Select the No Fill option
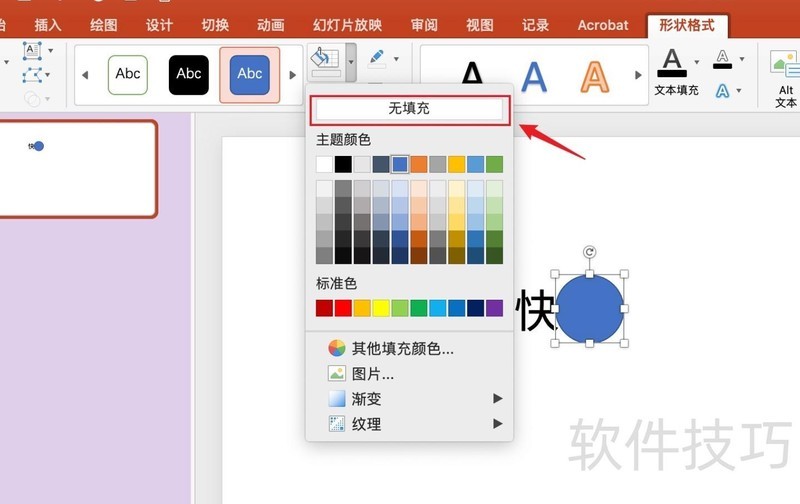This screenshot has height=504, width=800. pyautogui.click(x=409, y=109)
